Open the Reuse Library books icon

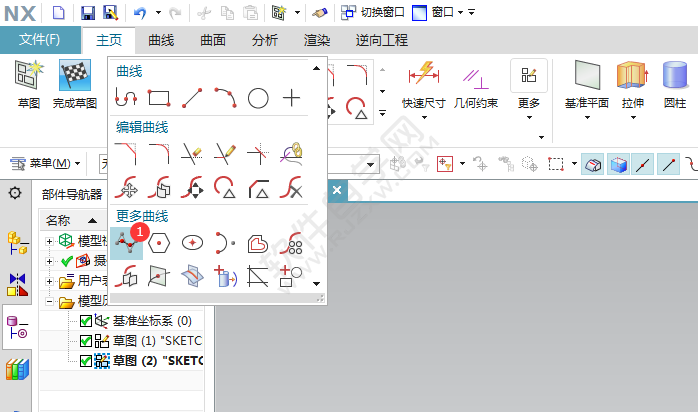point(17,368)
